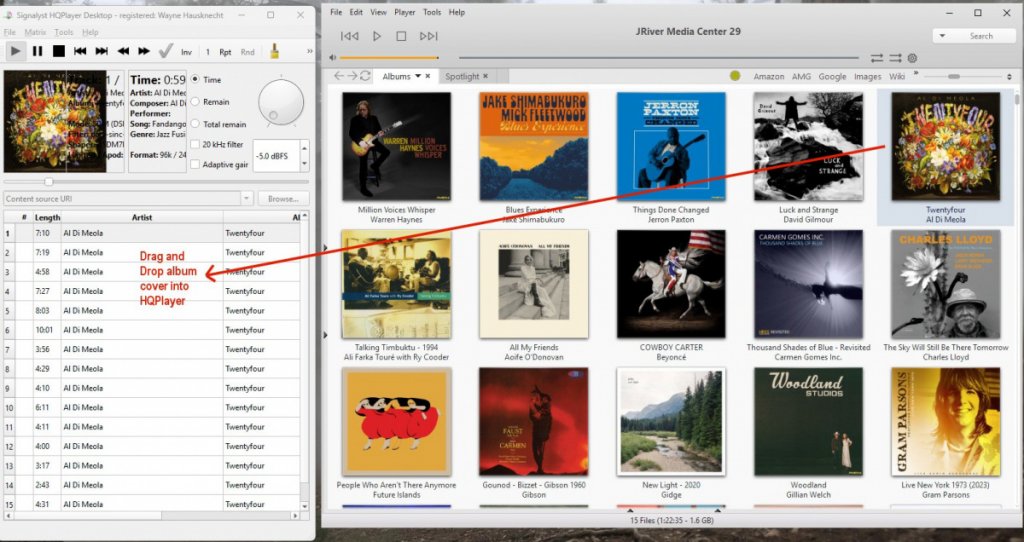Open JRiver DSP settings gear icon
Image resolution: width=1024 pixels, height=542 pixels.
(x=912, y=57)
